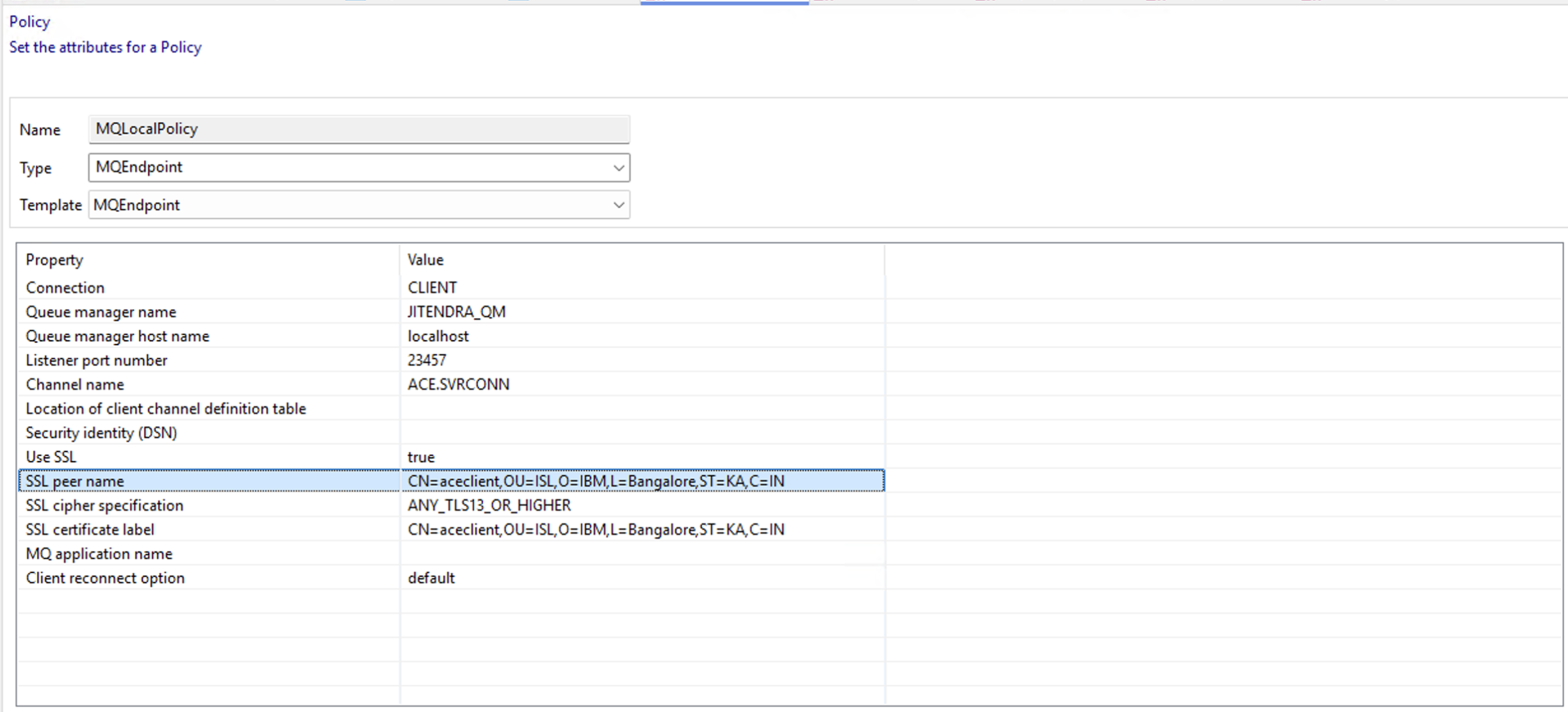Click empty Security identity (DSN) value

click(x=641, y=433)
